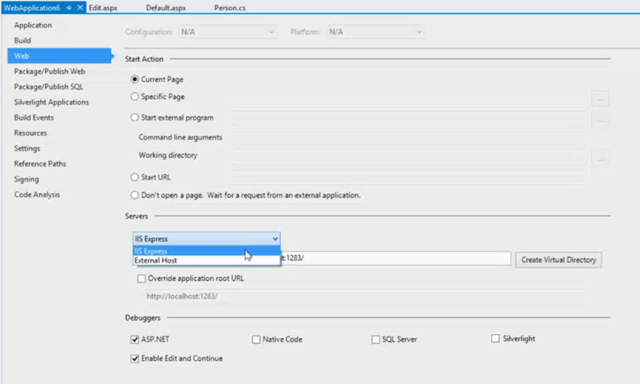Viewport: 640px width, 384px height.
Task: Open the Reference Paths page
Action: [40, 164]
